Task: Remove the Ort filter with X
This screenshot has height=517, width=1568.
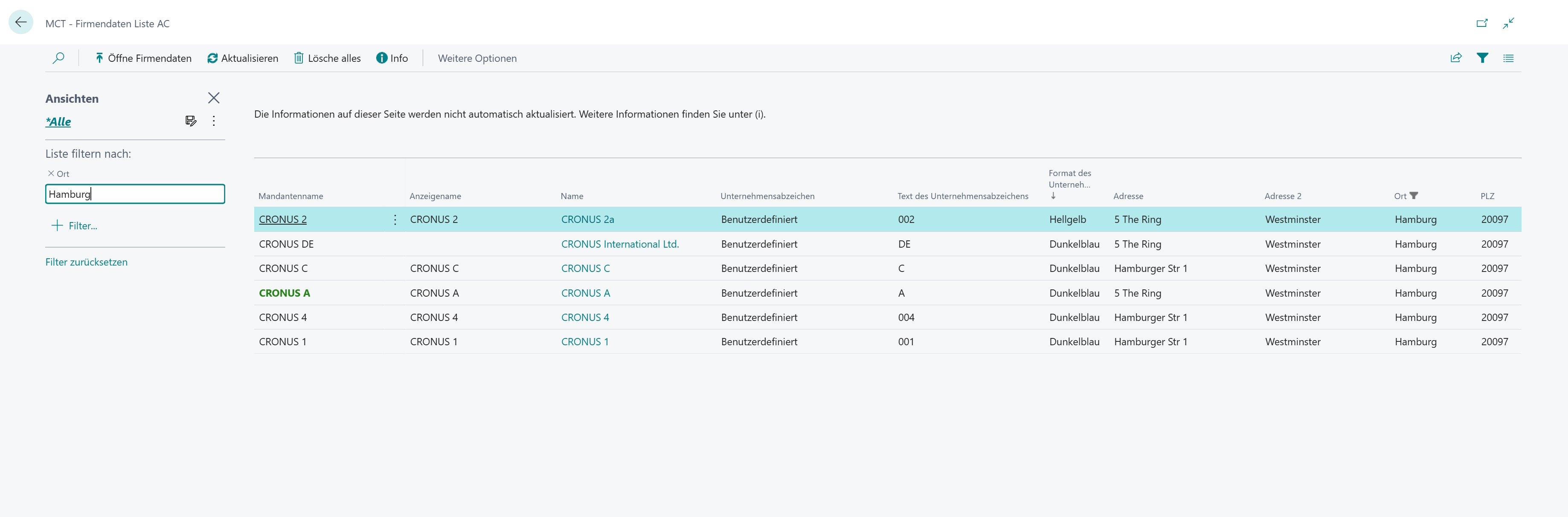Action: 50,173
